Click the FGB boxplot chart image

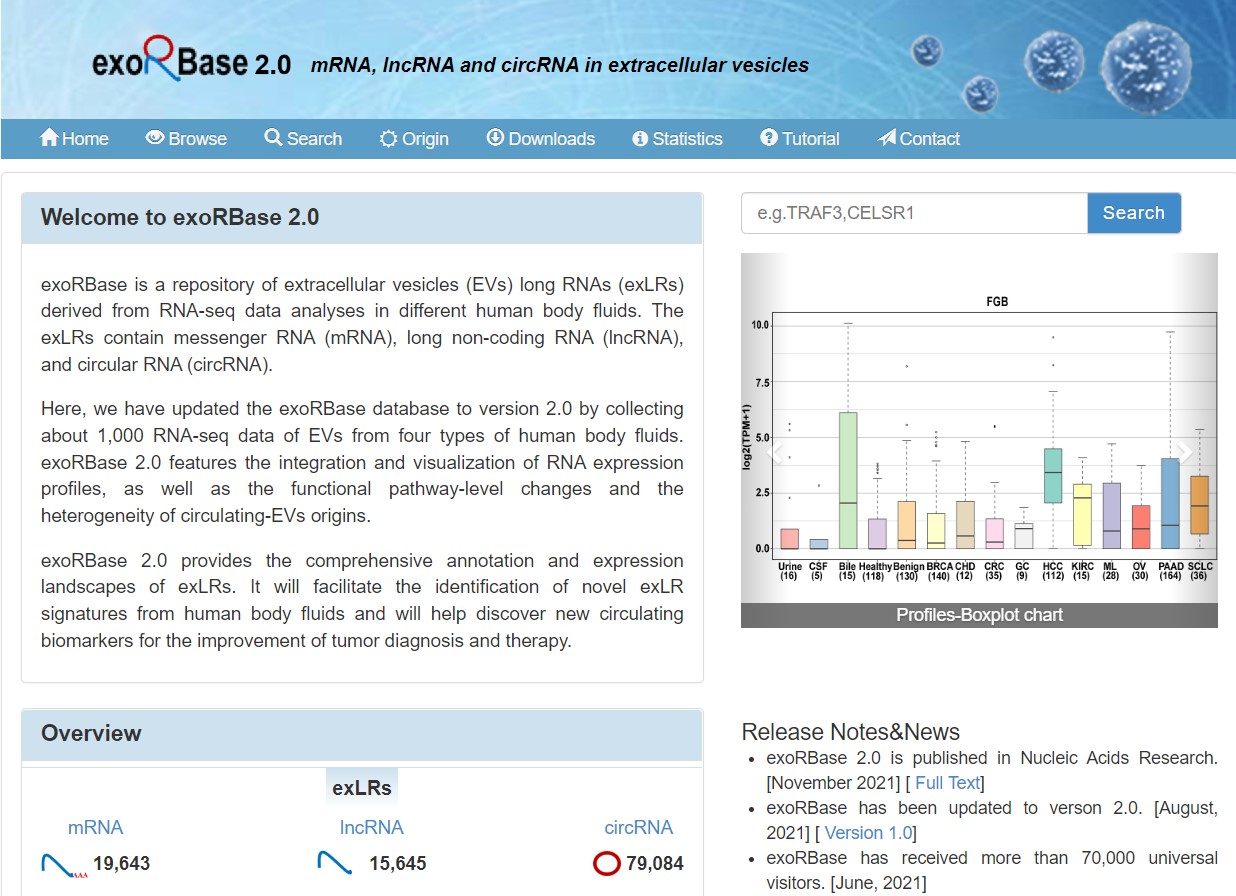coord(979,440)
